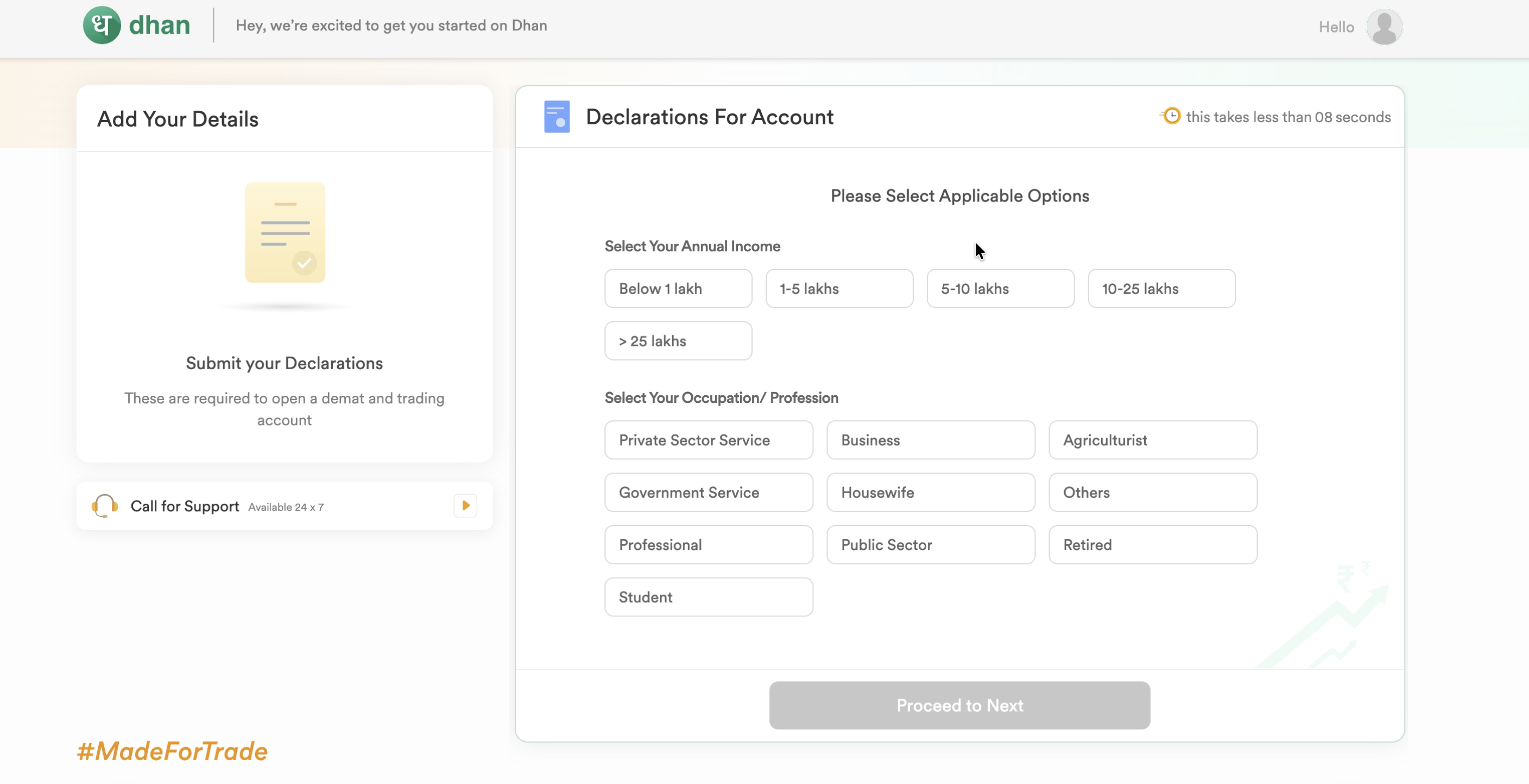Click the orange play arrow for support
This screenshot has width=1529, height=784.
pyautogui.click(x=465, y=505)
